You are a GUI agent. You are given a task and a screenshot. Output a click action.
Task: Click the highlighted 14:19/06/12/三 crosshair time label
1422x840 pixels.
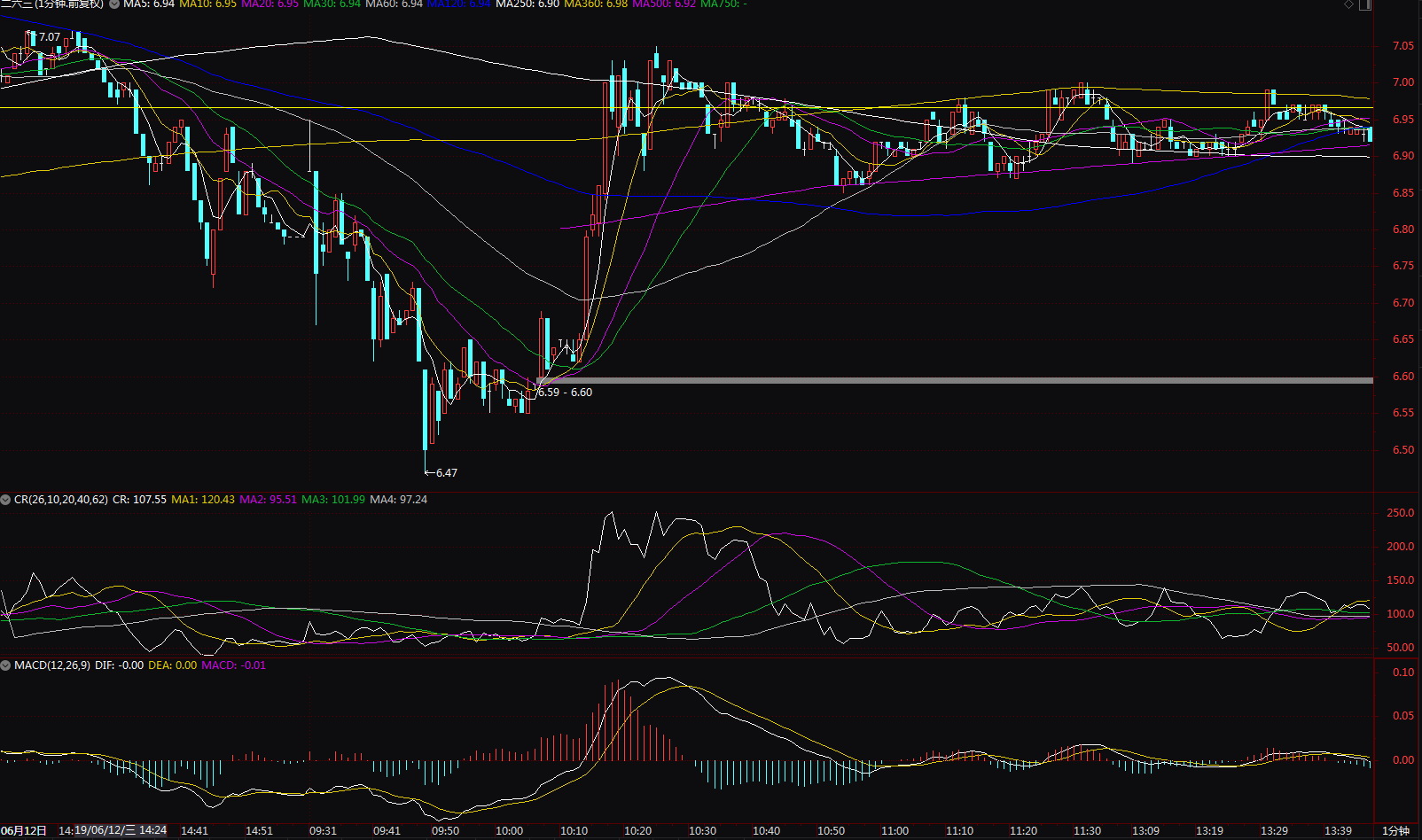tap(113, 831)
